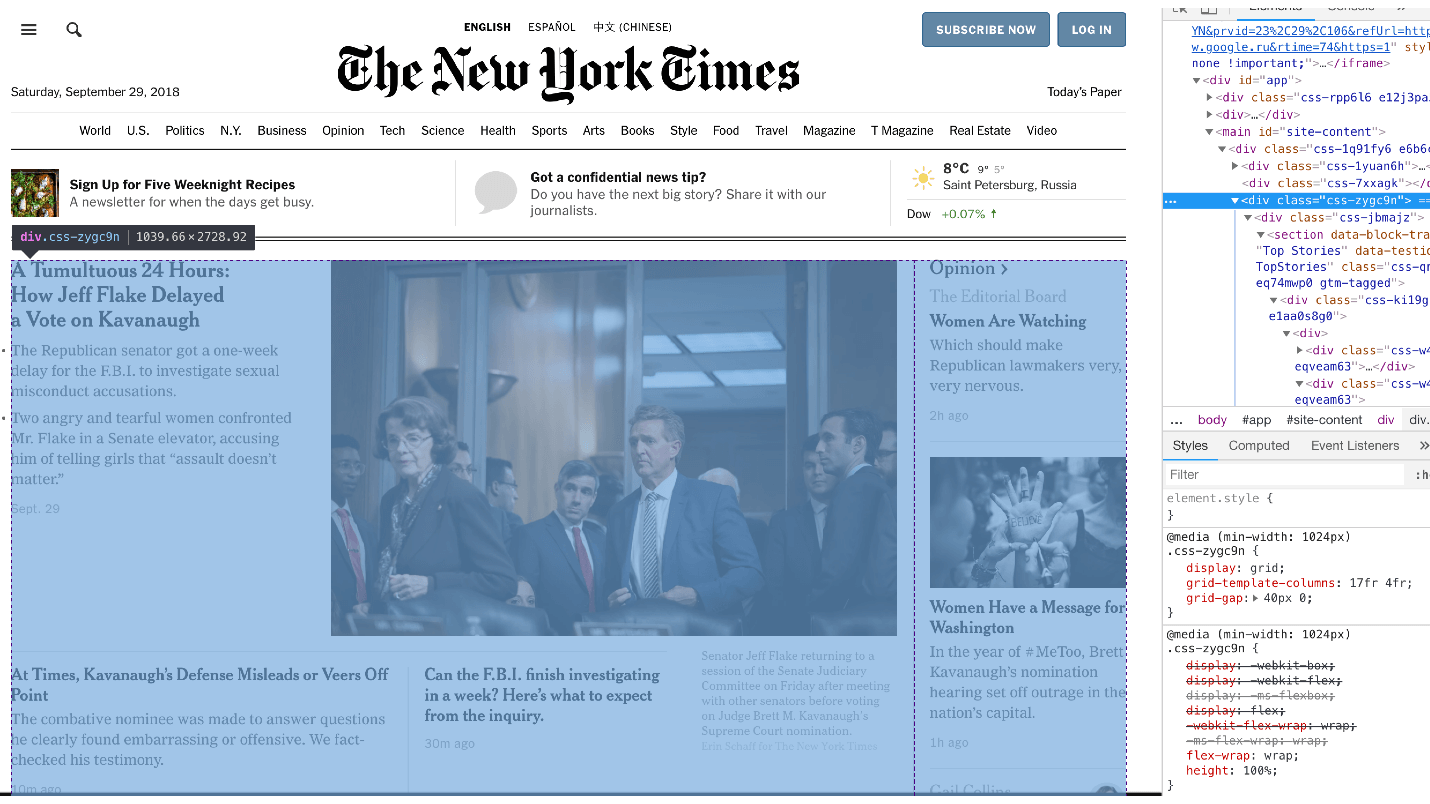Click the ellipsis on highlighted DOM row
Screen dimensions: 1430x804
click(1172, 200)
